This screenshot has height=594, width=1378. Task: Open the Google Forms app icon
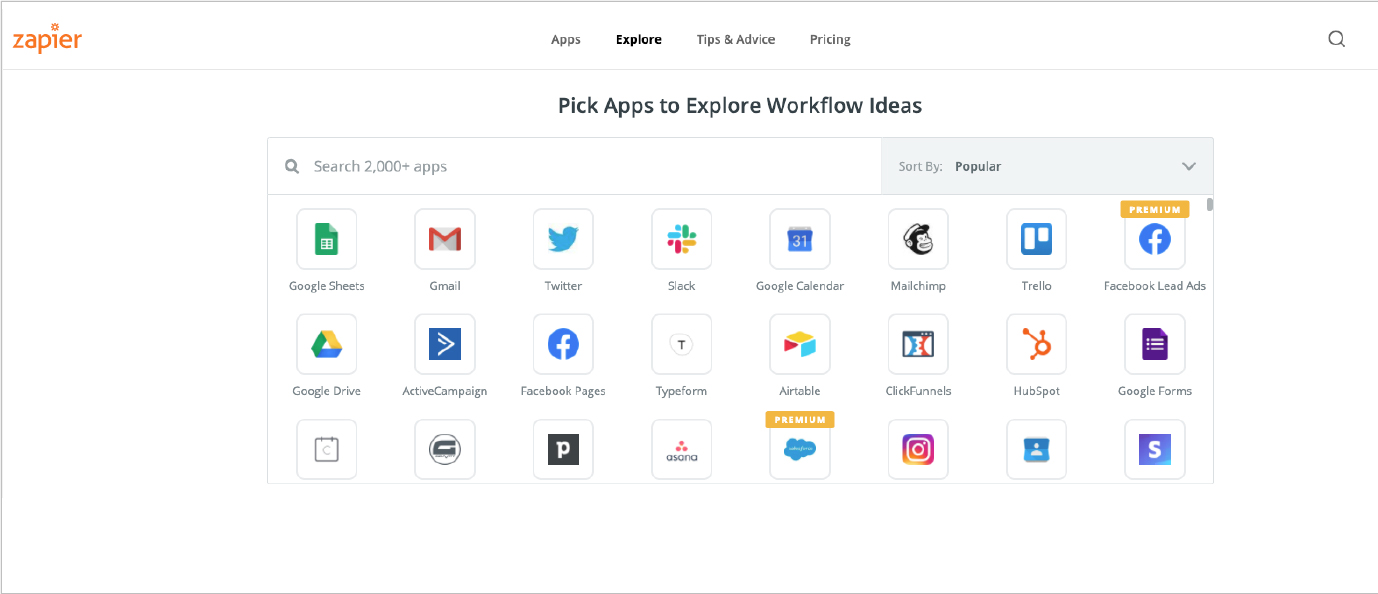pos(1155,344)
